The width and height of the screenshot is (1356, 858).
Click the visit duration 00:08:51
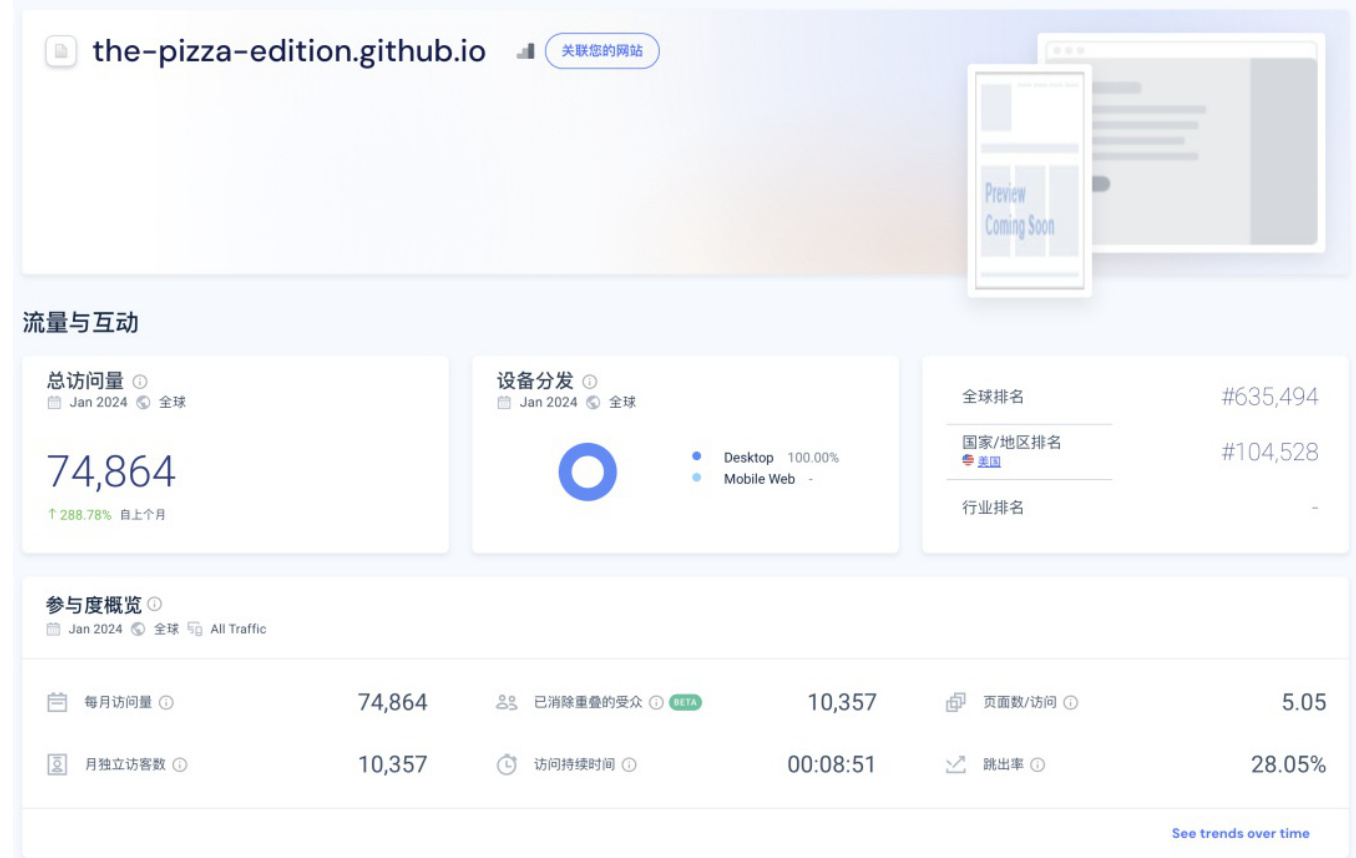831,765
